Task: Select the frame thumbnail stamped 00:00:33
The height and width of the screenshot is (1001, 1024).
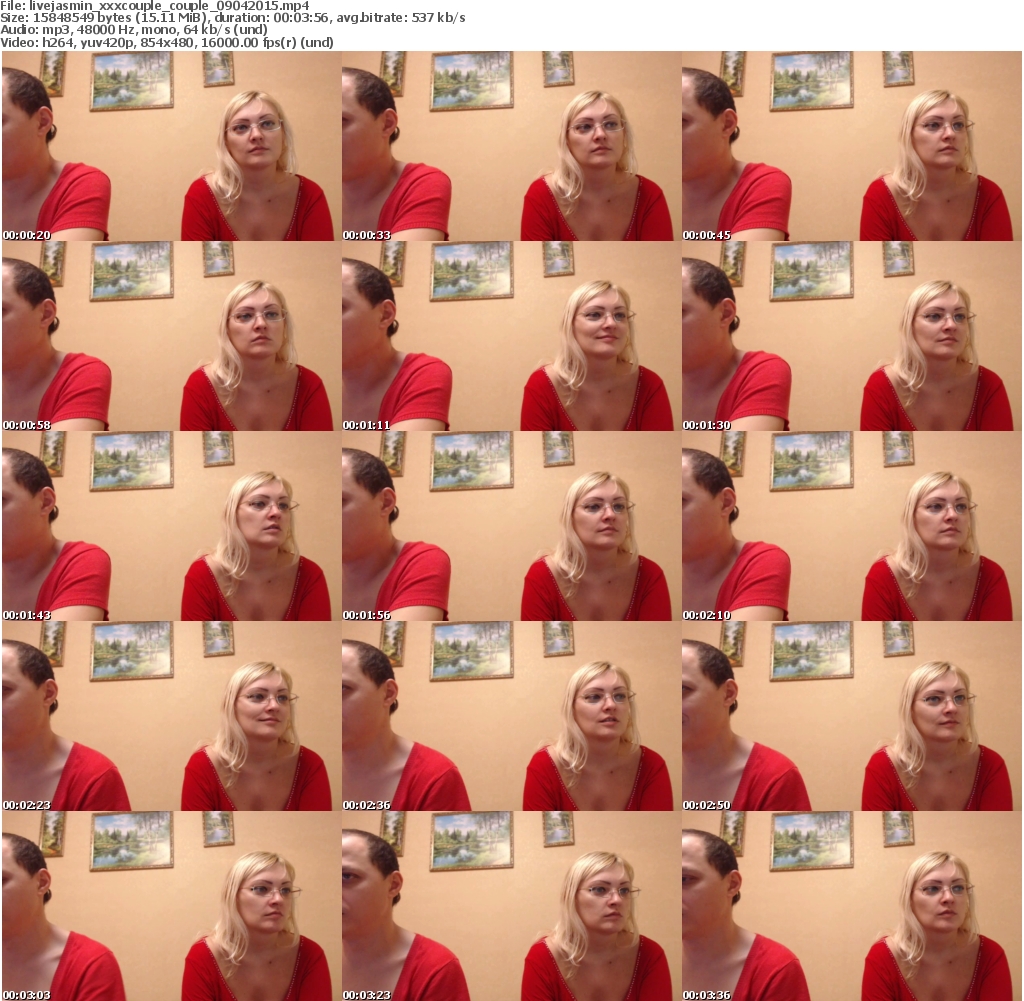Action: (511, 146)
